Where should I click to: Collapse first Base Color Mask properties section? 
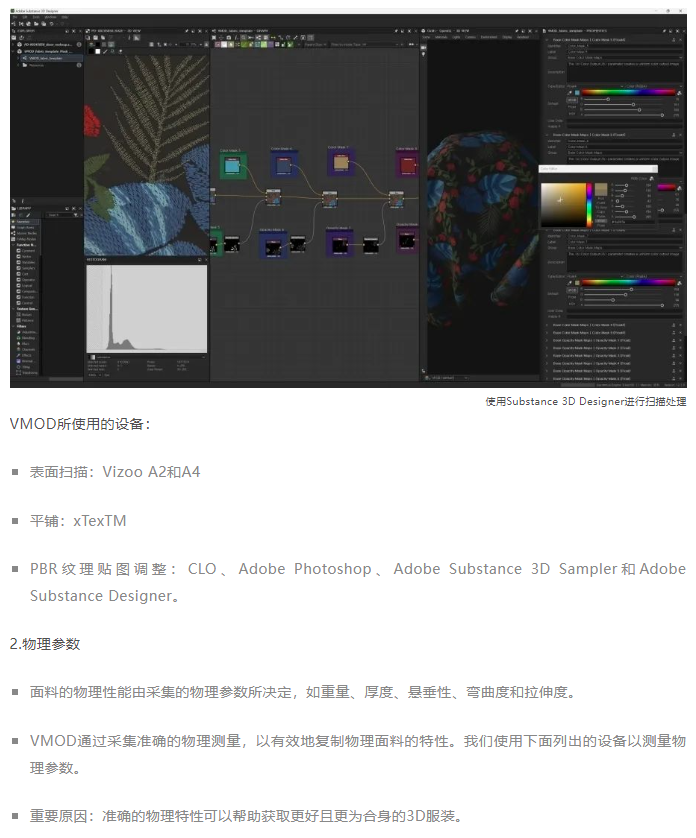[x=547, y=40]
